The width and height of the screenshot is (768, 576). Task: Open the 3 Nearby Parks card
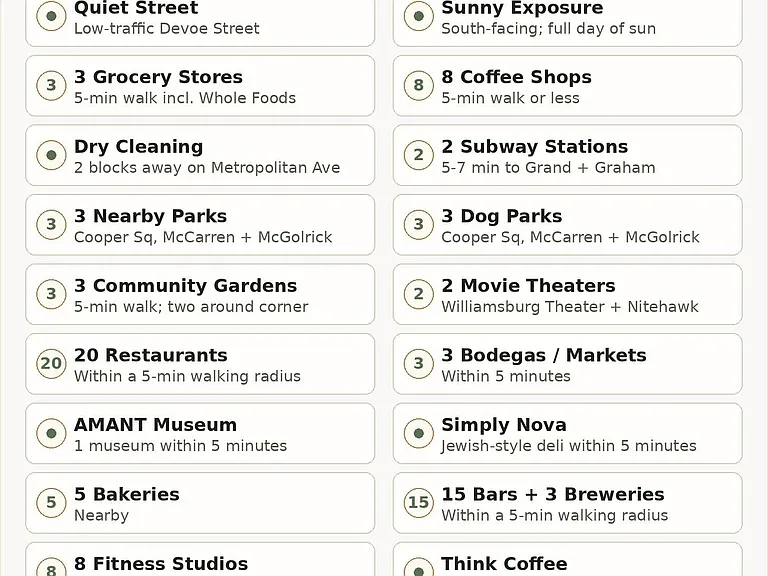click(200, 225)
